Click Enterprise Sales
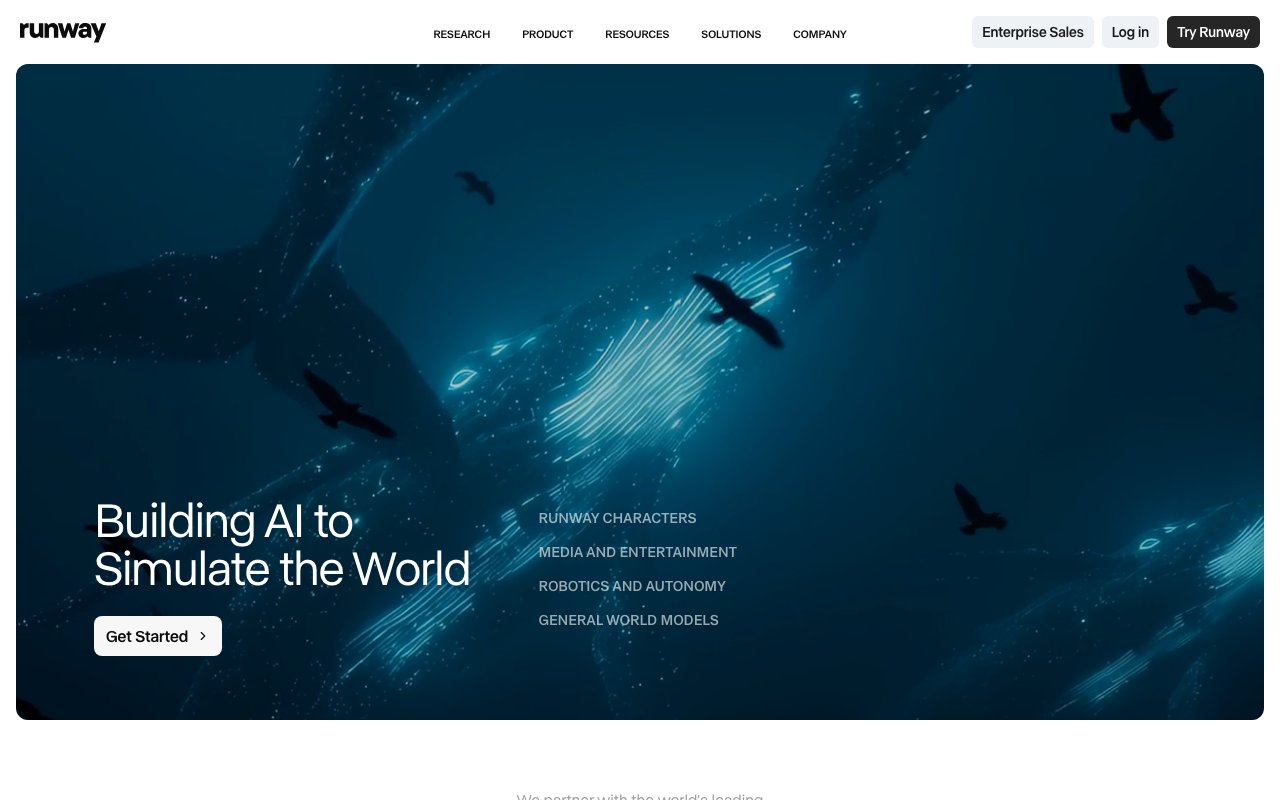 pyautogui.click(x=1032, y=31)
